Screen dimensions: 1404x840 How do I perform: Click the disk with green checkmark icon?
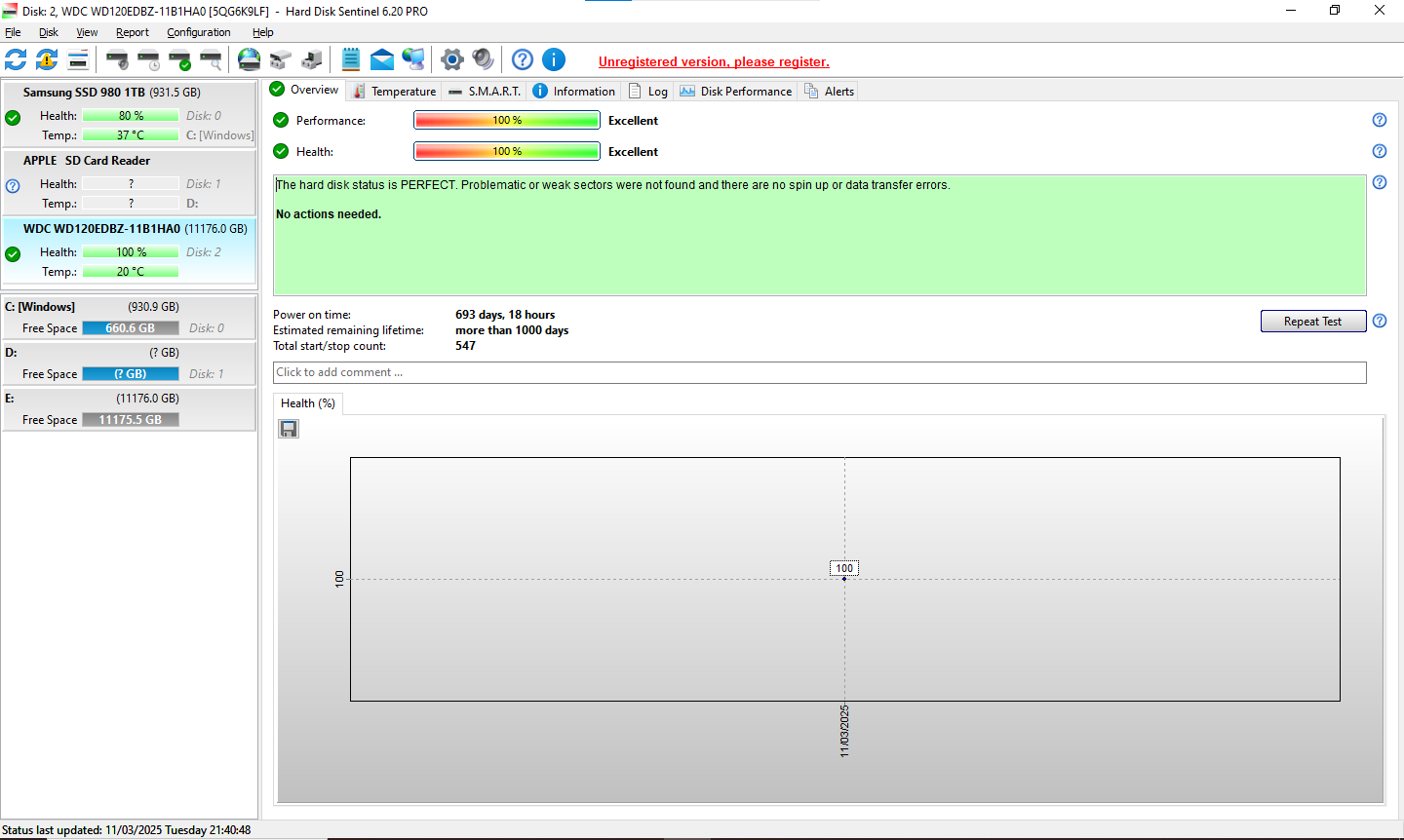pyautogui.click(x=179, y=59)
